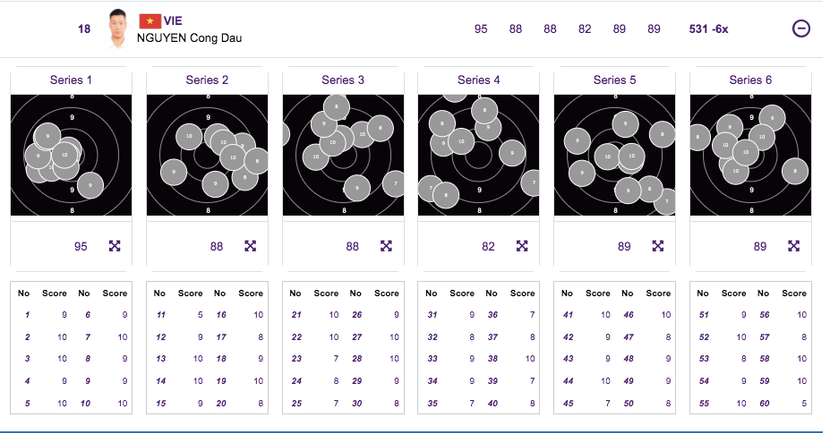Enlarge the Series 4 target view
The width and height of the screenshot is (830, 433).
coord(522,246)
